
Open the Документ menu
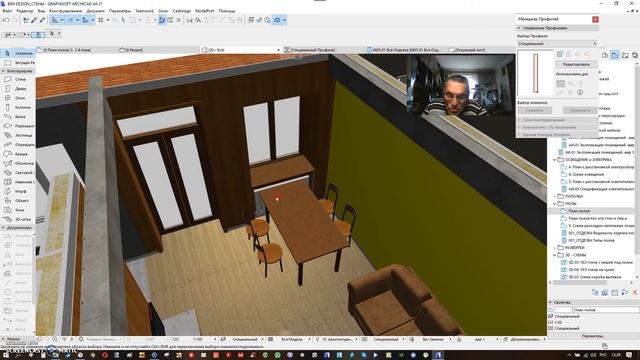[x=96, y=11]
